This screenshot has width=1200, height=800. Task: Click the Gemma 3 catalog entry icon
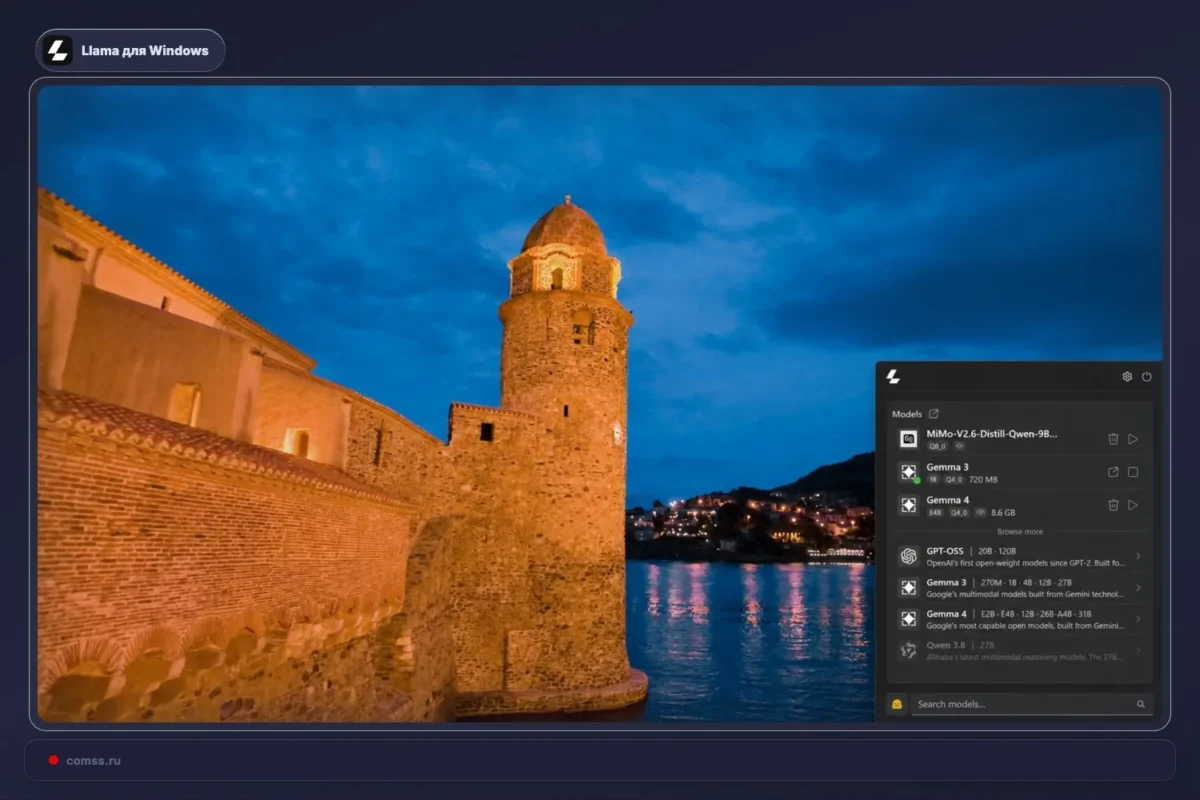(x=908, y=587)
